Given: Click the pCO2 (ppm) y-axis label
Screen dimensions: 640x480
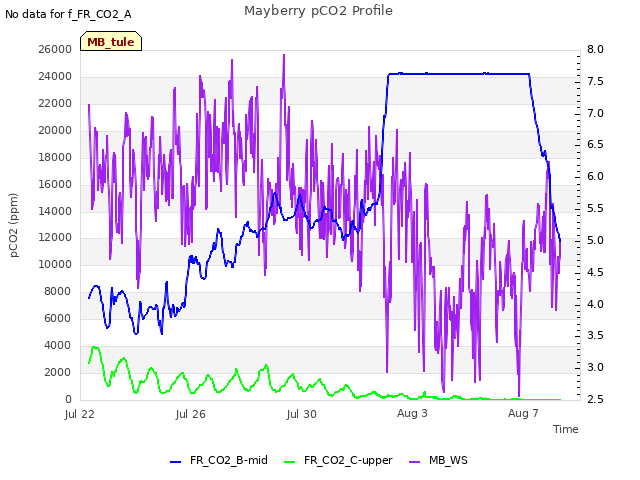Looking at the screenshot, I should (x=13, y=225).
